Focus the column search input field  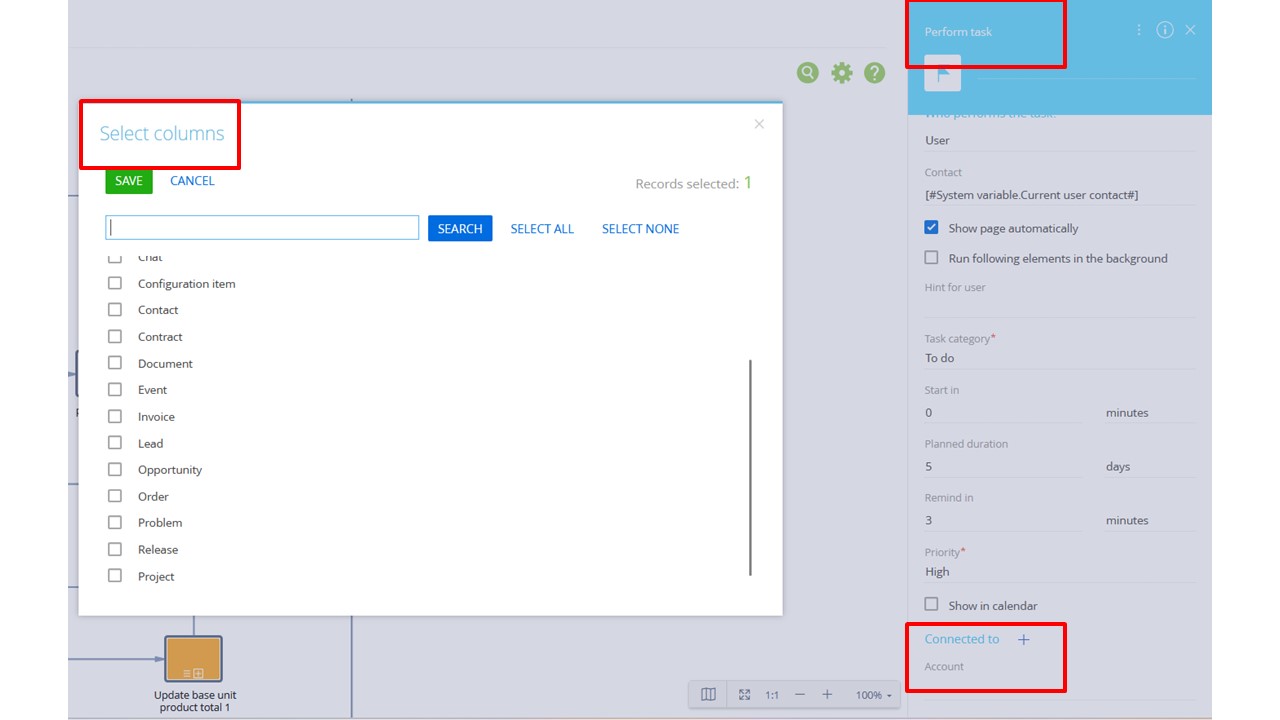(262, 228)
